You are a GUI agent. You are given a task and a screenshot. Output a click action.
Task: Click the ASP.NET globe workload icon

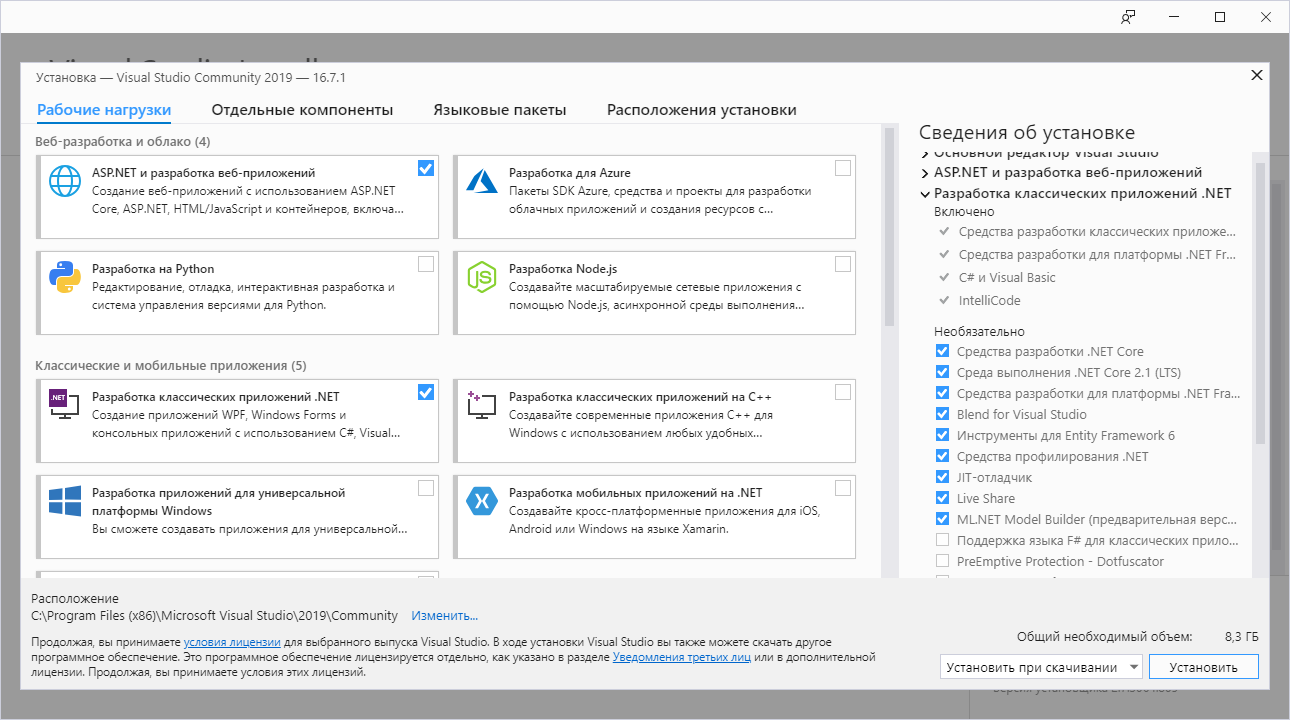(x=65, y=181)
